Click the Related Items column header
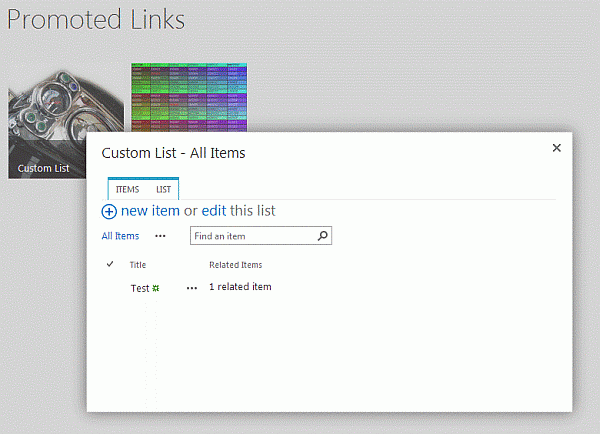This screenshot has height=434, width=600. point(236,265)
